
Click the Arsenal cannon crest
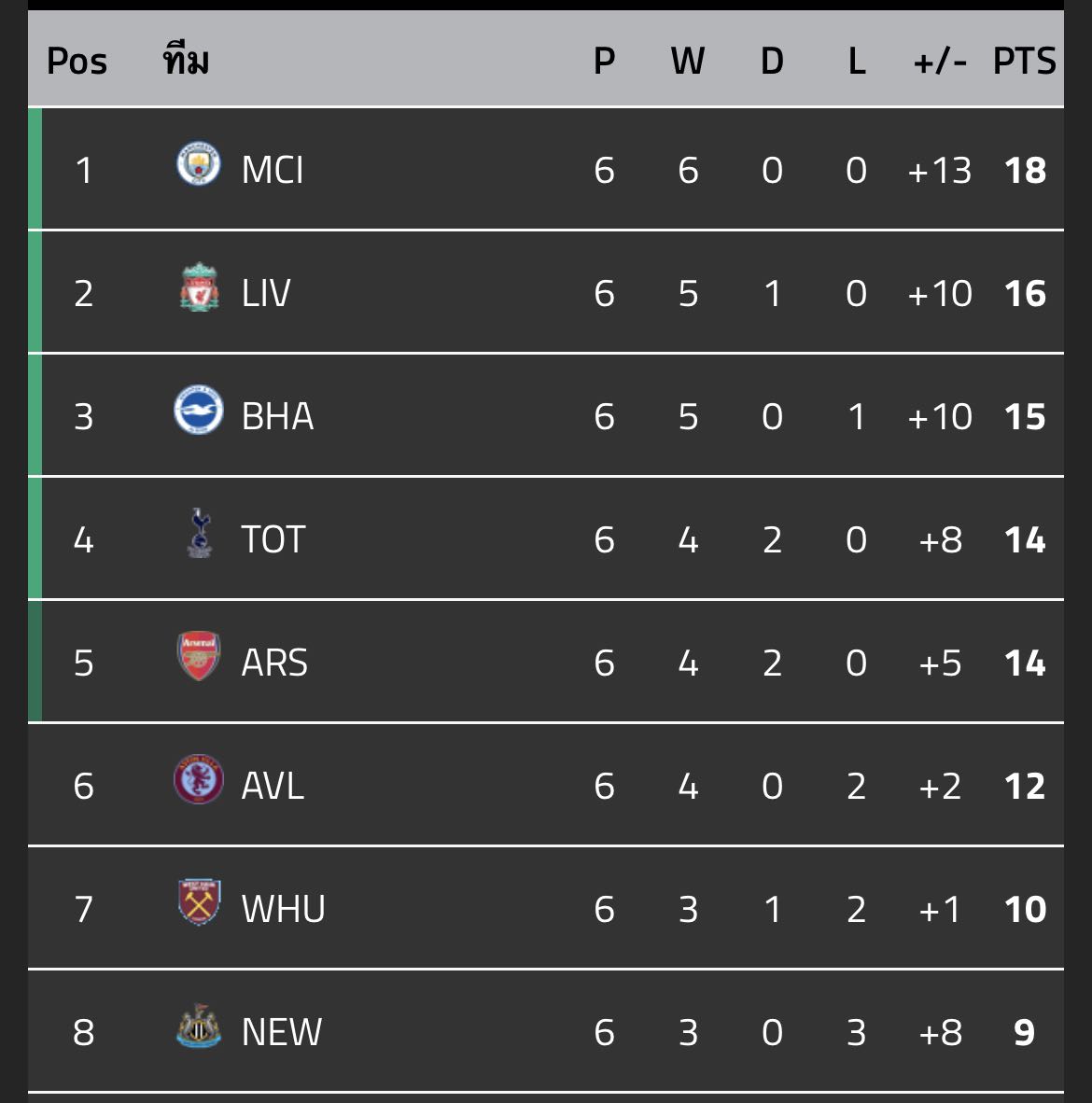click(199, 656)
